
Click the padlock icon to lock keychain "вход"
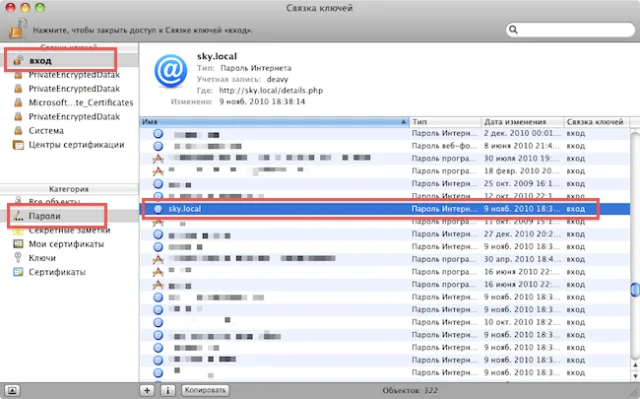point(18,29)
